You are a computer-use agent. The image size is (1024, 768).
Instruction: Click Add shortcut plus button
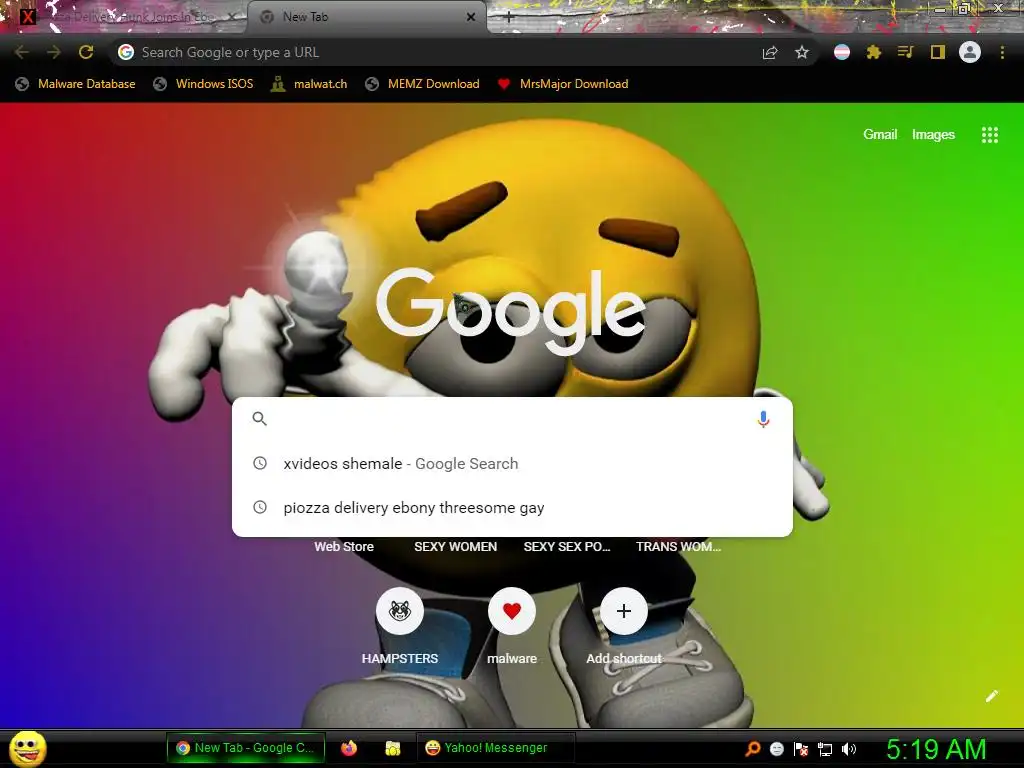click(624, 611)
